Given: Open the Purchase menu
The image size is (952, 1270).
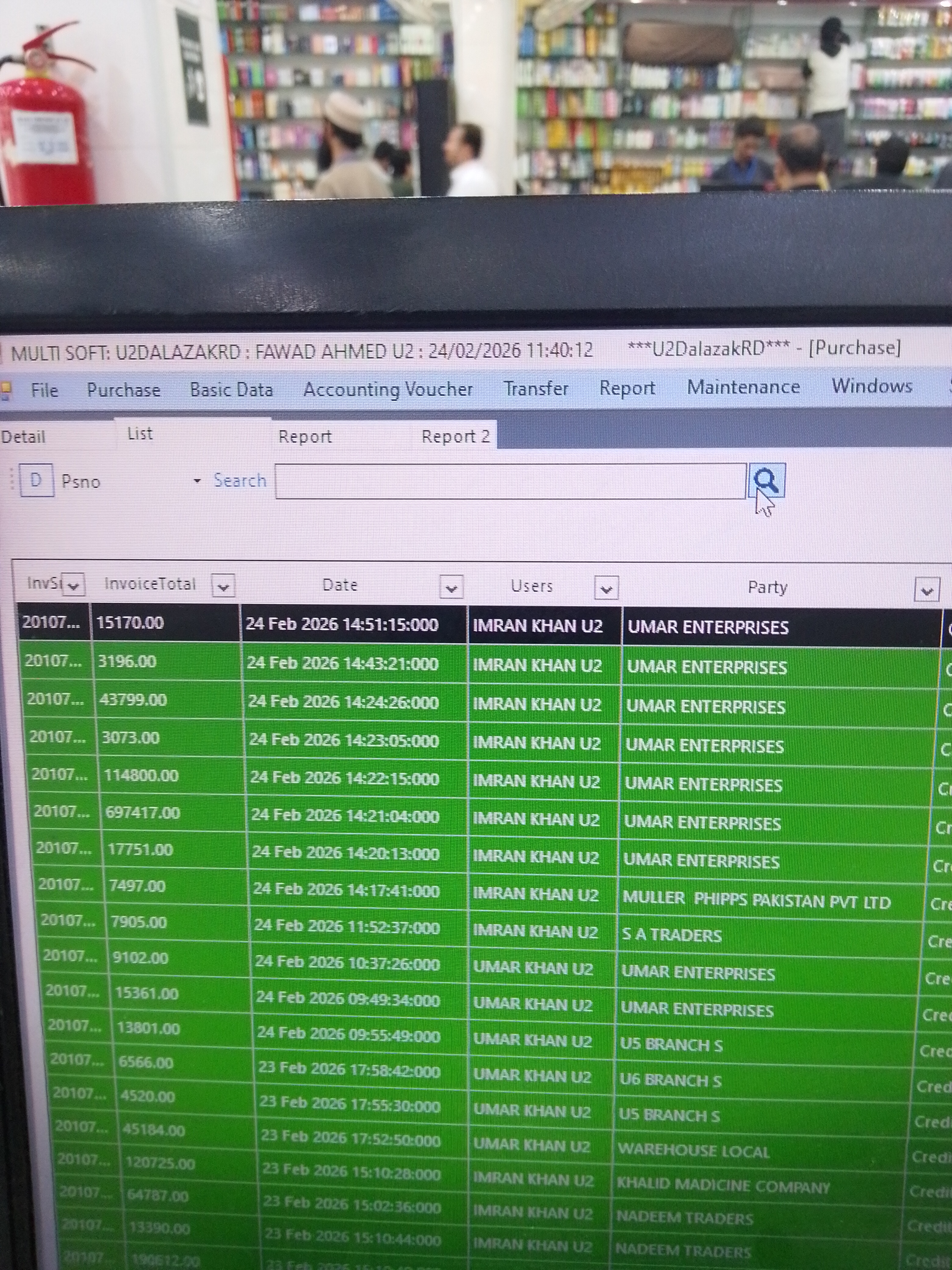Looking at the screenshot, I should [x=123, y=390].
